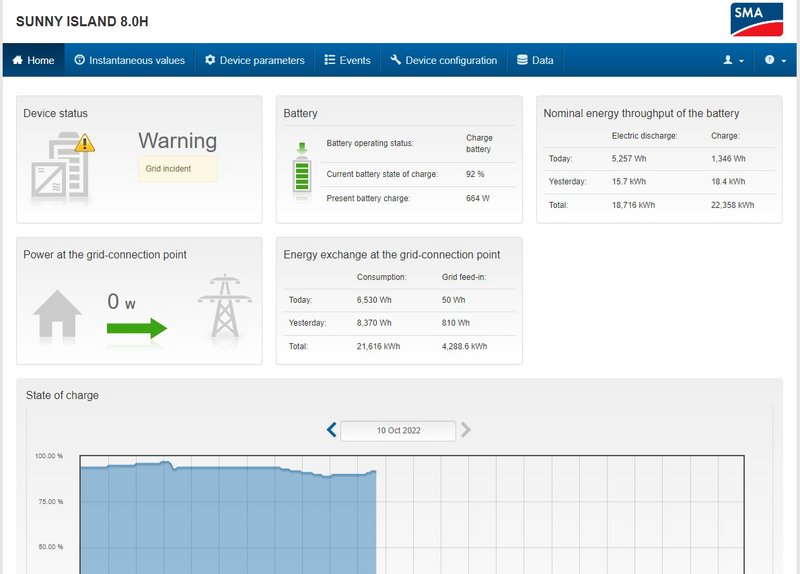Click the "Warning" device status text
The width and height of the screenshot is (800, 574).
pos(177,141)
